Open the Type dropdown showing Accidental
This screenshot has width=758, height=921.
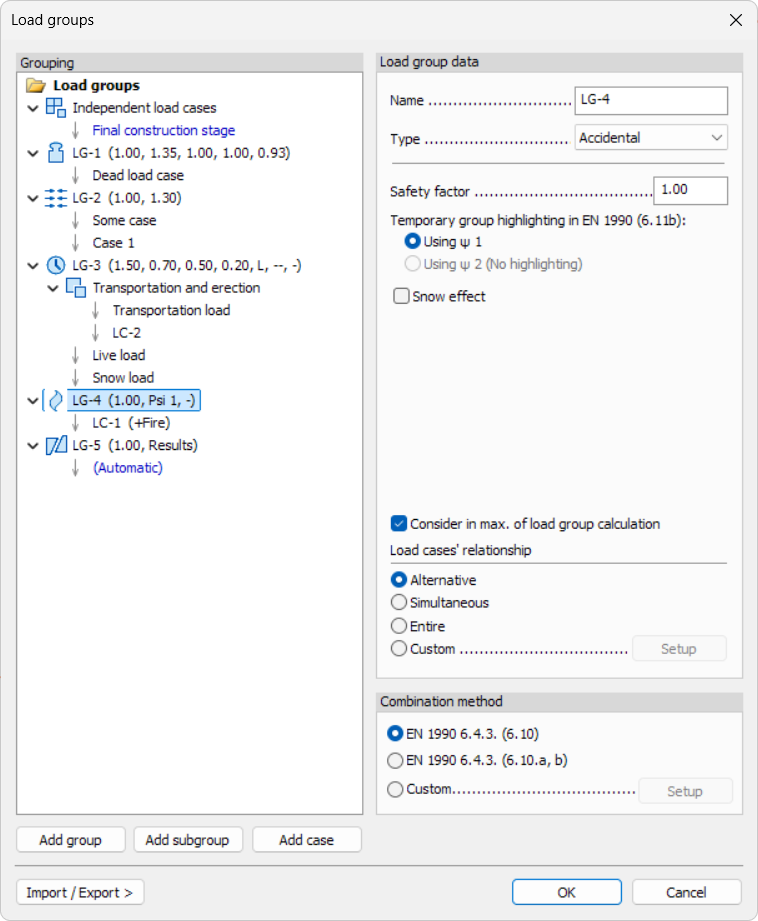pyautogui.click(x=651, y=138)
